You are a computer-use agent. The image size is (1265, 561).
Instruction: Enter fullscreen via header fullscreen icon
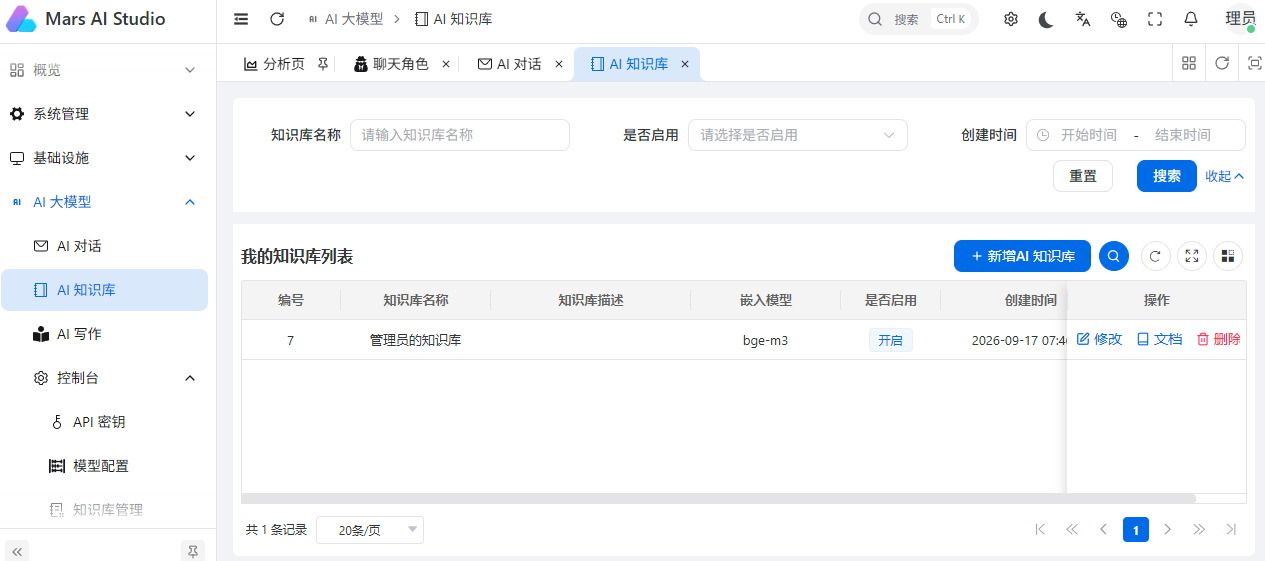(x=1155, y=19)
